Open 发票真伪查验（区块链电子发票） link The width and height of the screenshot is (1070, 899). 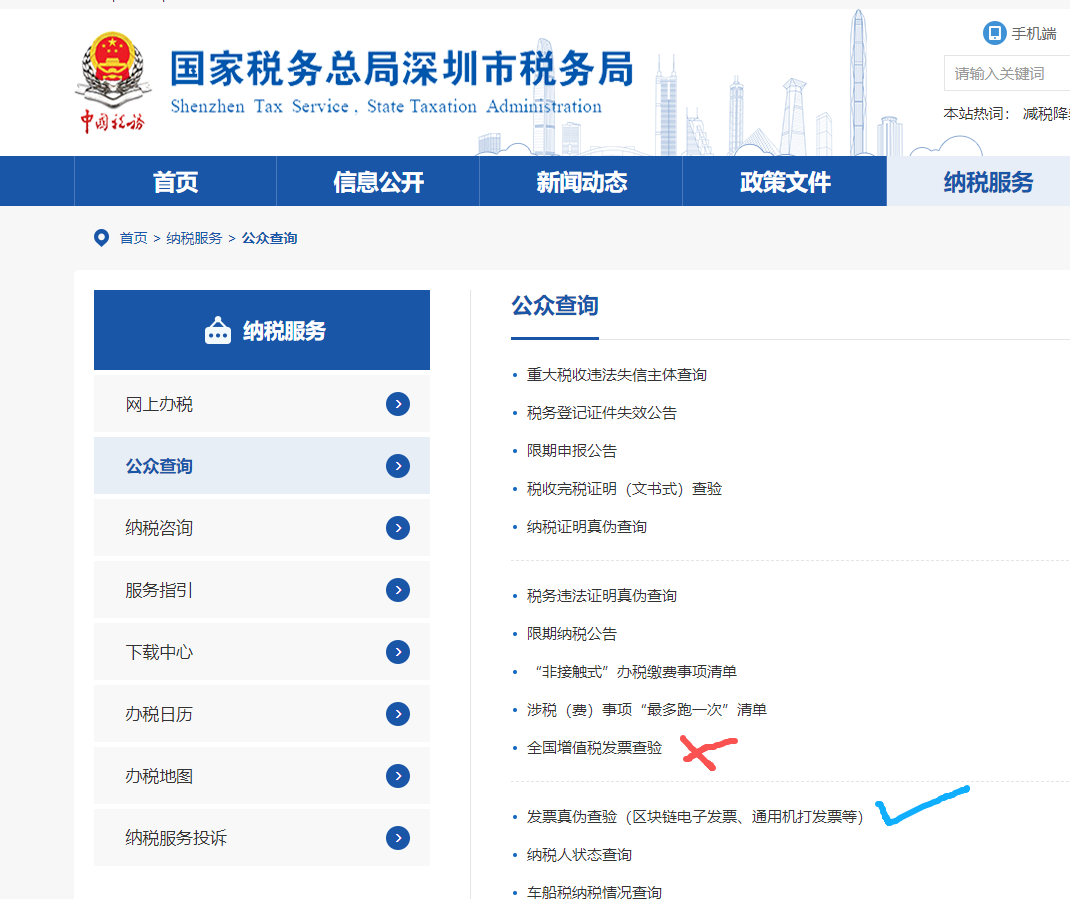click(x=695, y=817)
